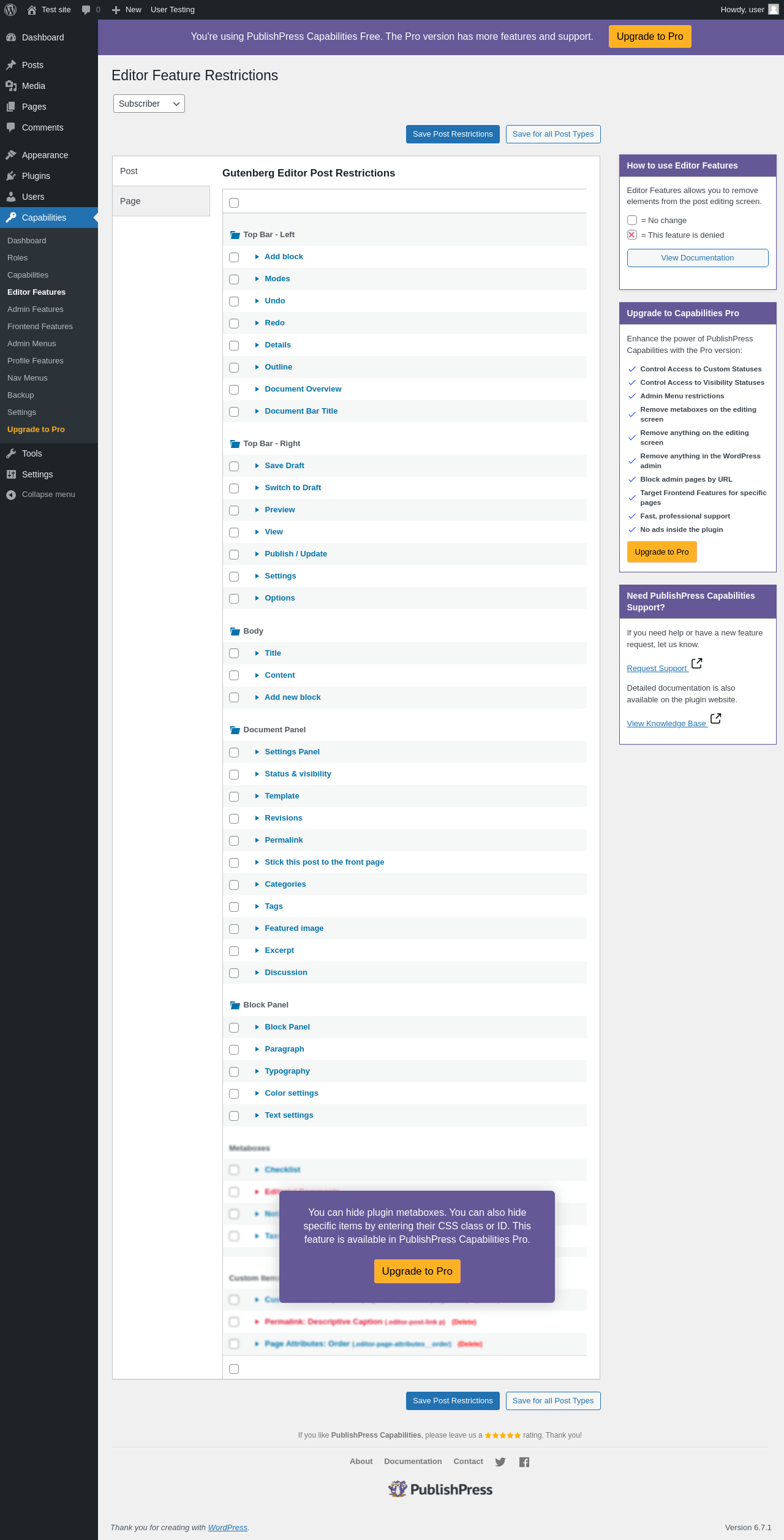Click the Body section folder icon
Screen dimensions: 784x1540
pyautogui.click(x=235, y=631)
